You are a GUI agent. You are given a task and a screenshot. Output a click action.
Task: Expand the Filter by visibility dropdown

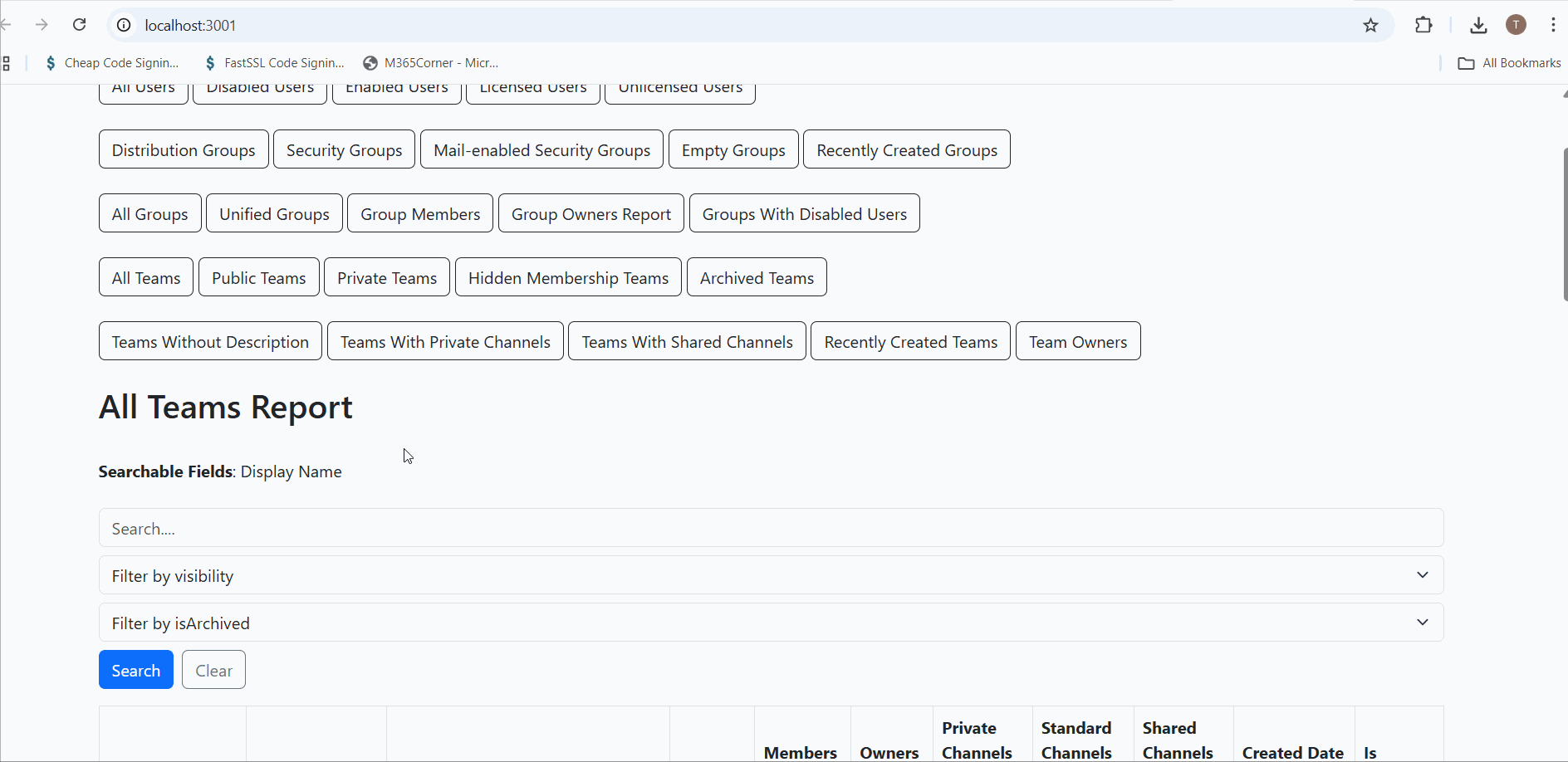(x=771, y=575)
